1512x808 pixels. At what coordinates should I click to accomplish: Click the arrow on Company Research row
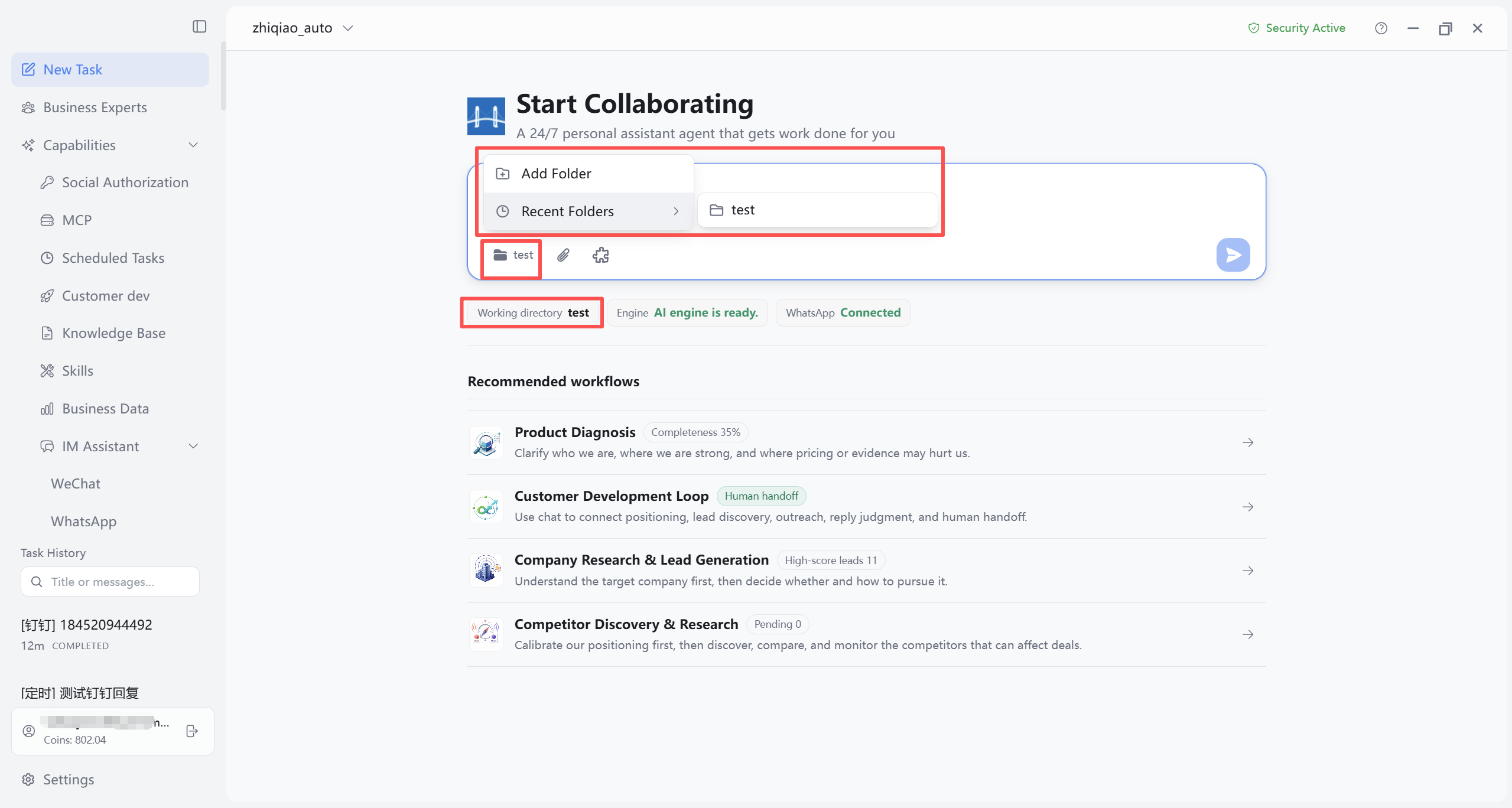point(1248,571)
